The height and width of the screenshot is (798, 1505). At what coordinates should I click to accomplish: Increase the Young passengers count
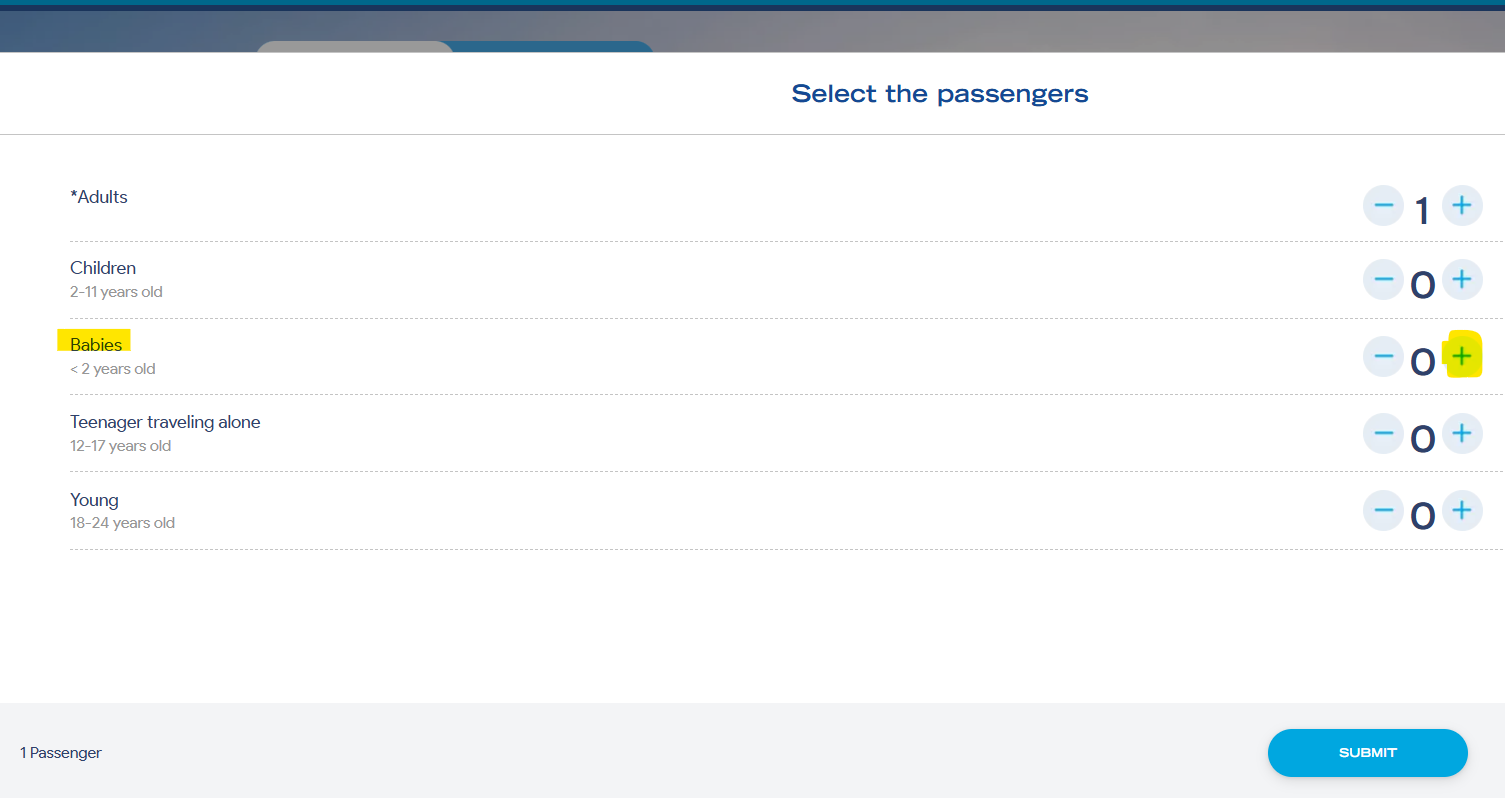coord(1462,511)
